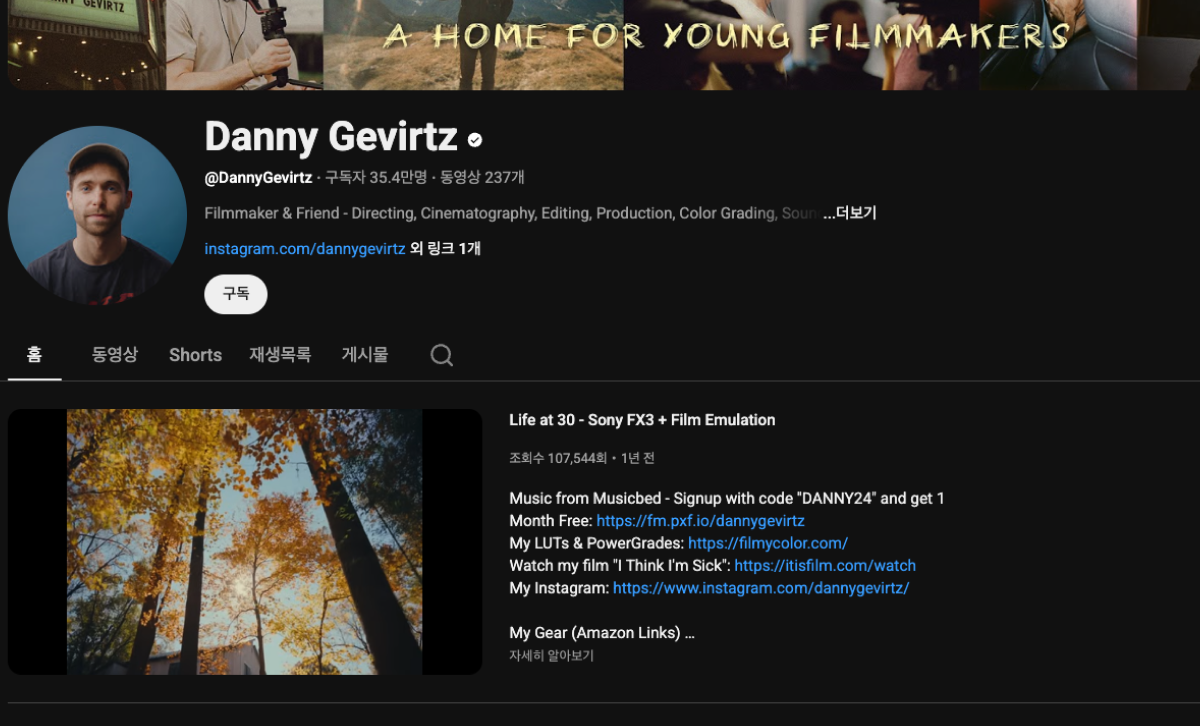The width and height of the screenshot is (1200, 726).
Task: Open the Shorts tab
Action: (195, 355)
